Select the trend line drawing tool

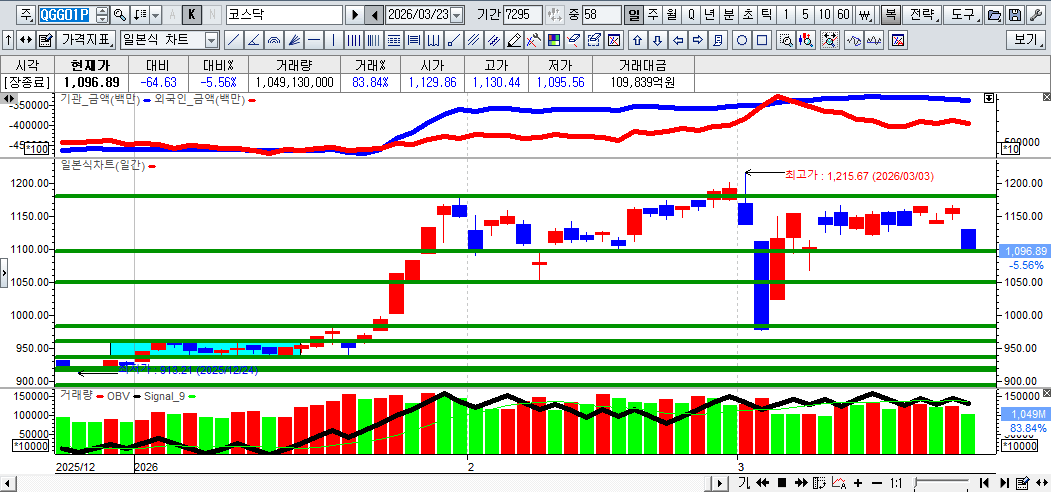click(232, 40)
